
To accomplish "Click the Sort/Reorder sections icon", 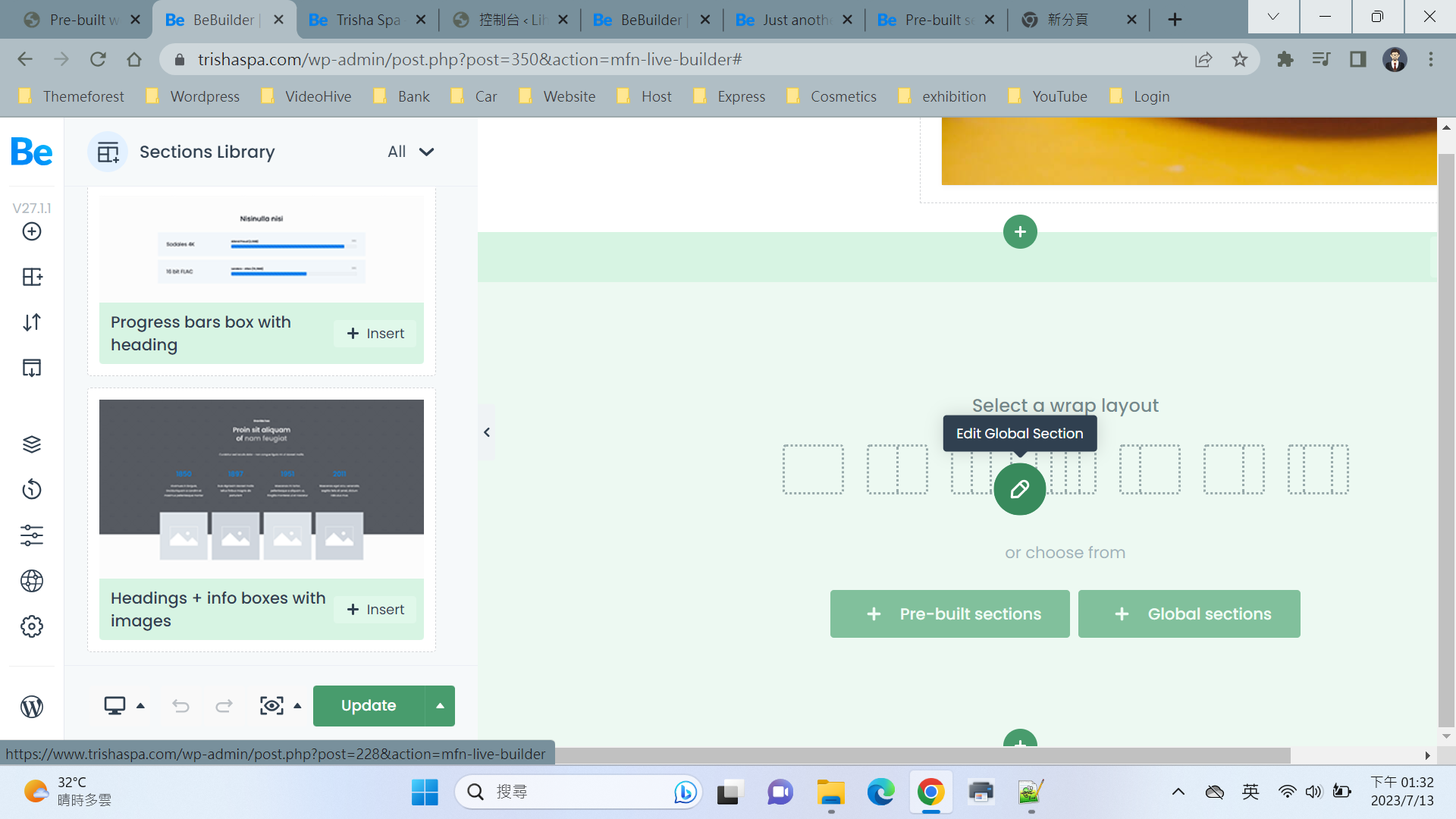I will tap(31, 322).
